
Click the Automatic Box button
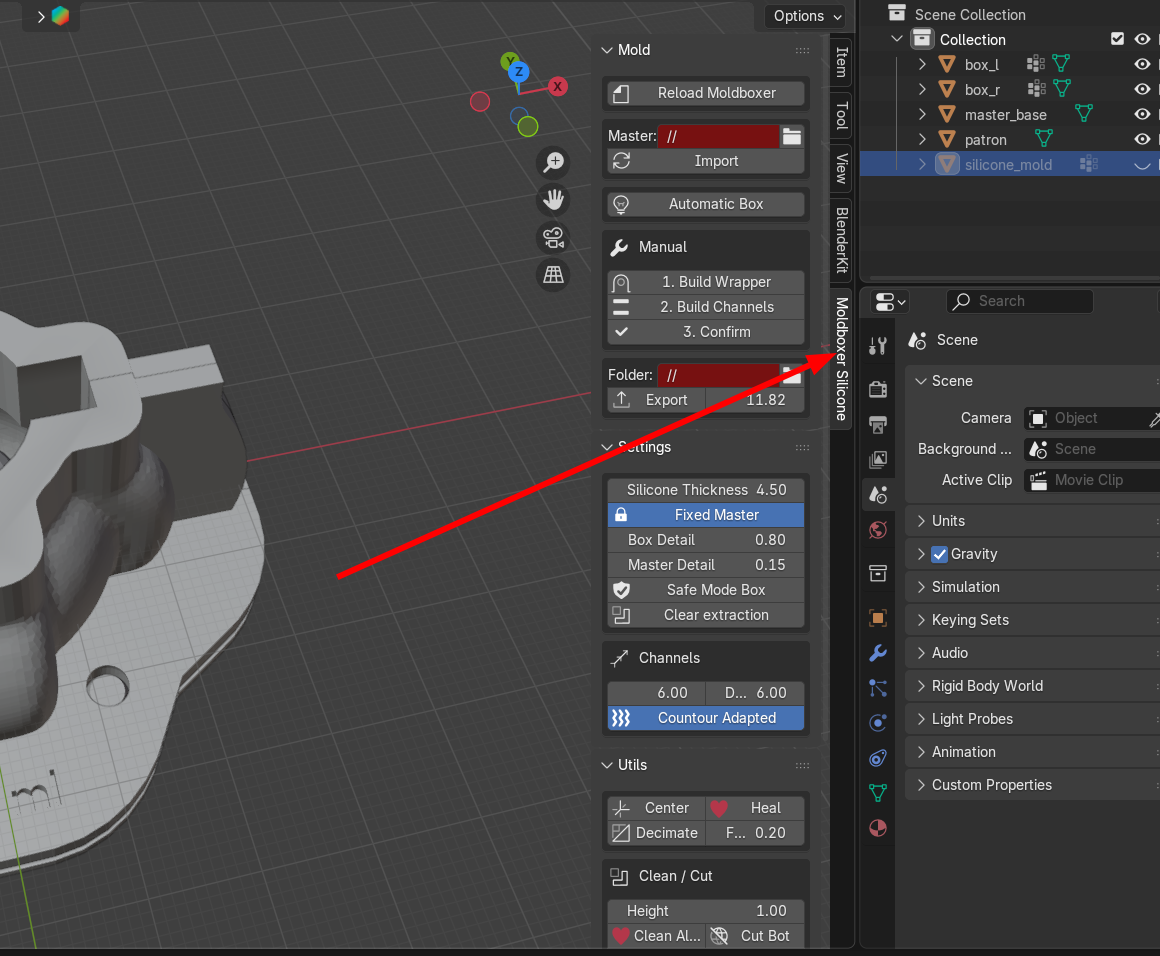[705, 204]
